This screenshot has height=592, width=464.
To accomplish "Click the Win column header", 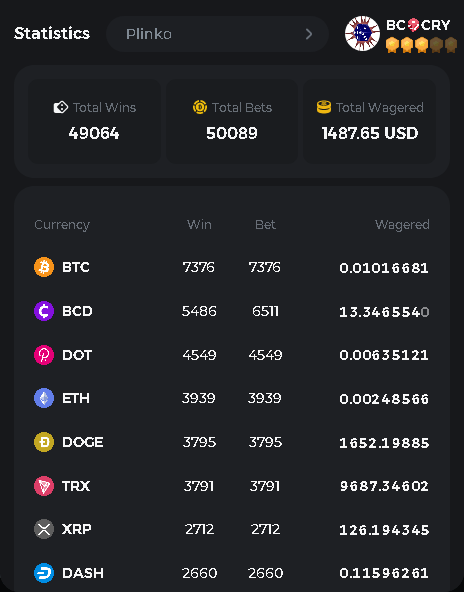I will (x=199, y=225).
